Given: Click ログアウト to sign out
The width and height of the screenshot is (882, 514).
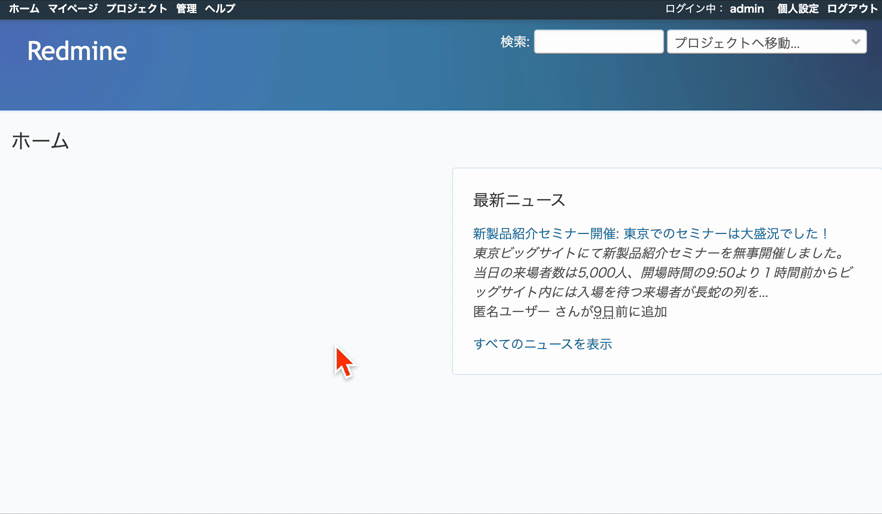Looking at the screenshot, I should pos(852,9).
